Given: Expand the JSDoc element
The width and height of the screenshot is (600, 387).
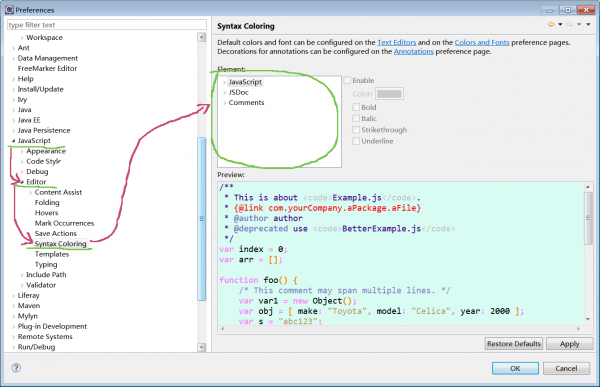Looking at the screenshot, I should pyautogui.click(x=225, y=92).
